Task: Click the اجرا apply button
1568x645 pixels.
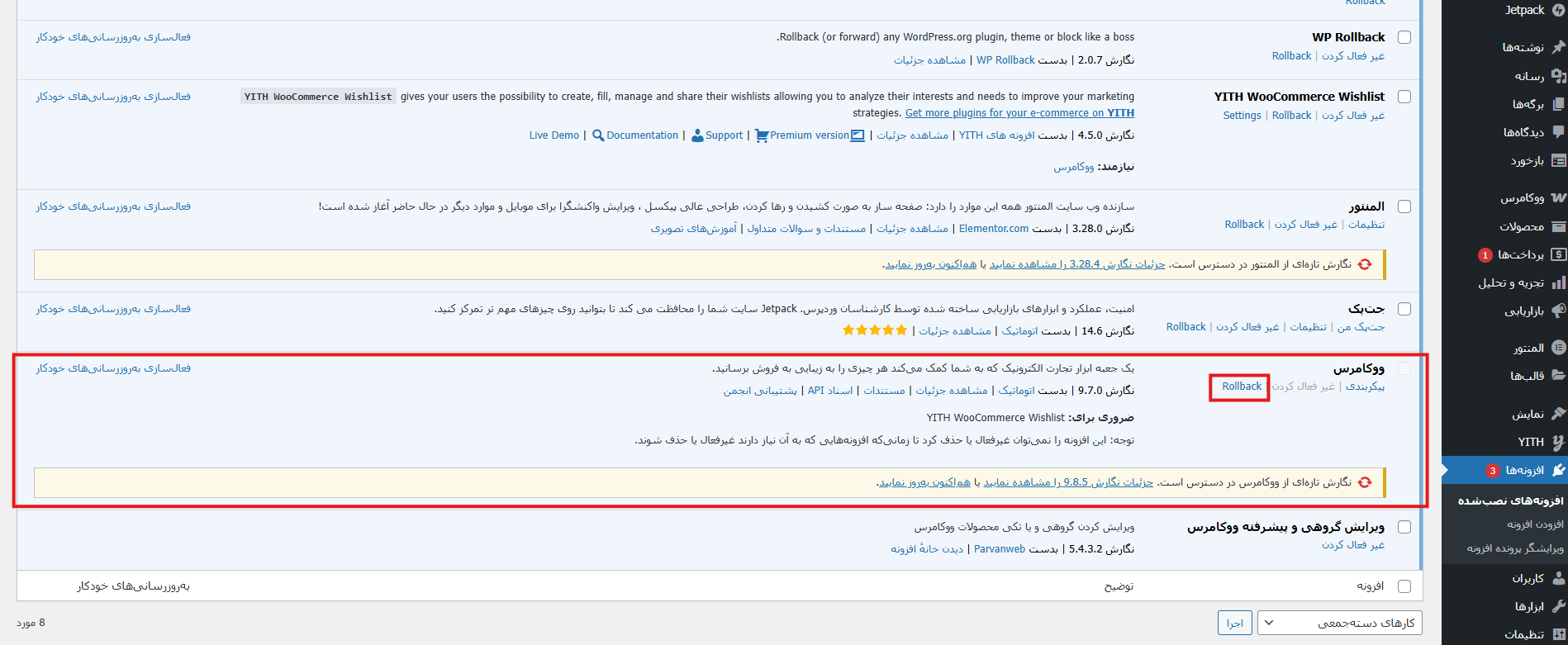Action: tap(1235, 623)
